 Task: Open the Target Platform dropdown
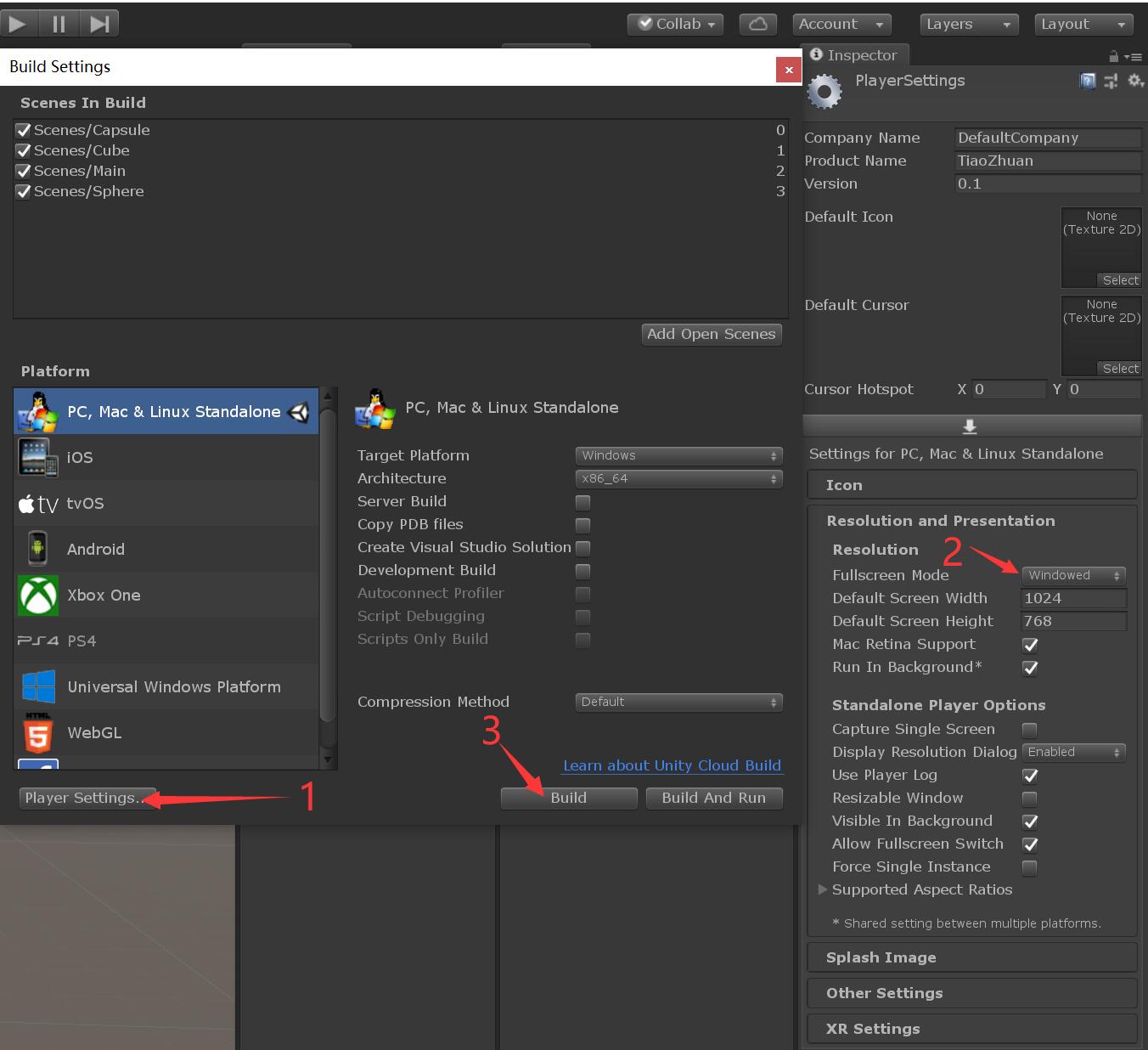(x=678, y=455)
